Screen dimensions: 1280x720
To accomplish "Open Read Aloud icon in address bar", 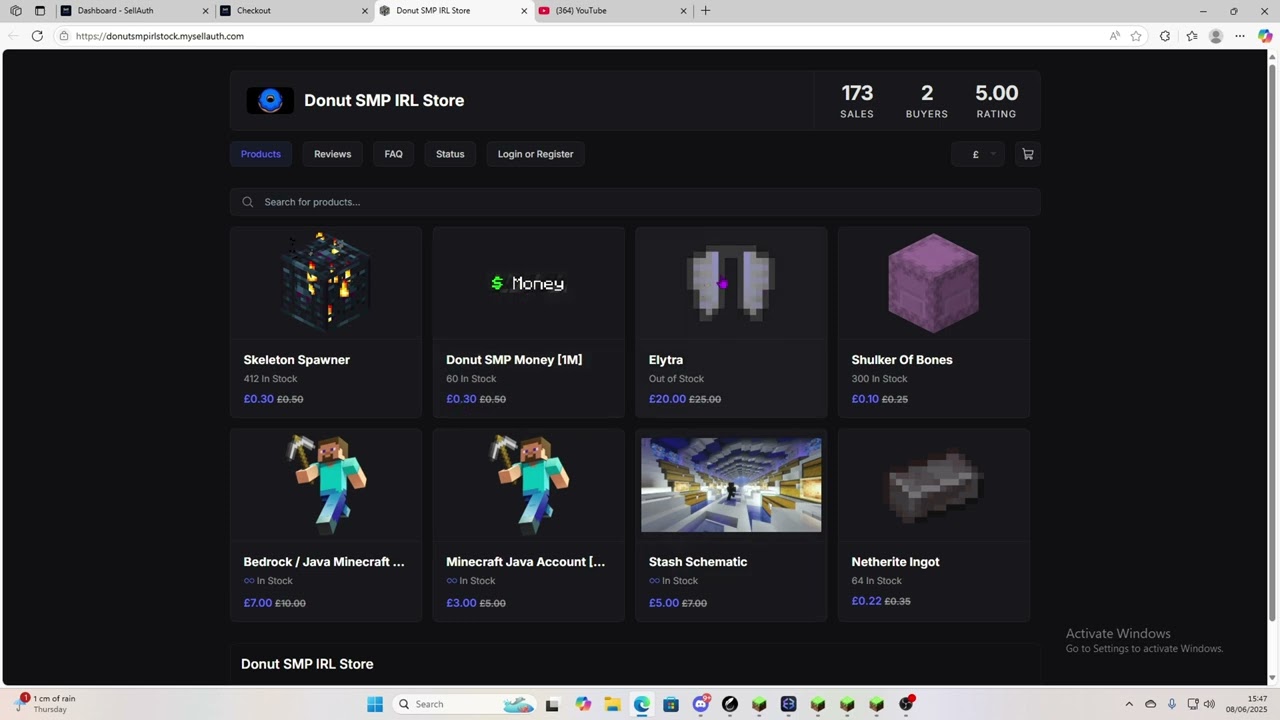I will coord(1114,36).
